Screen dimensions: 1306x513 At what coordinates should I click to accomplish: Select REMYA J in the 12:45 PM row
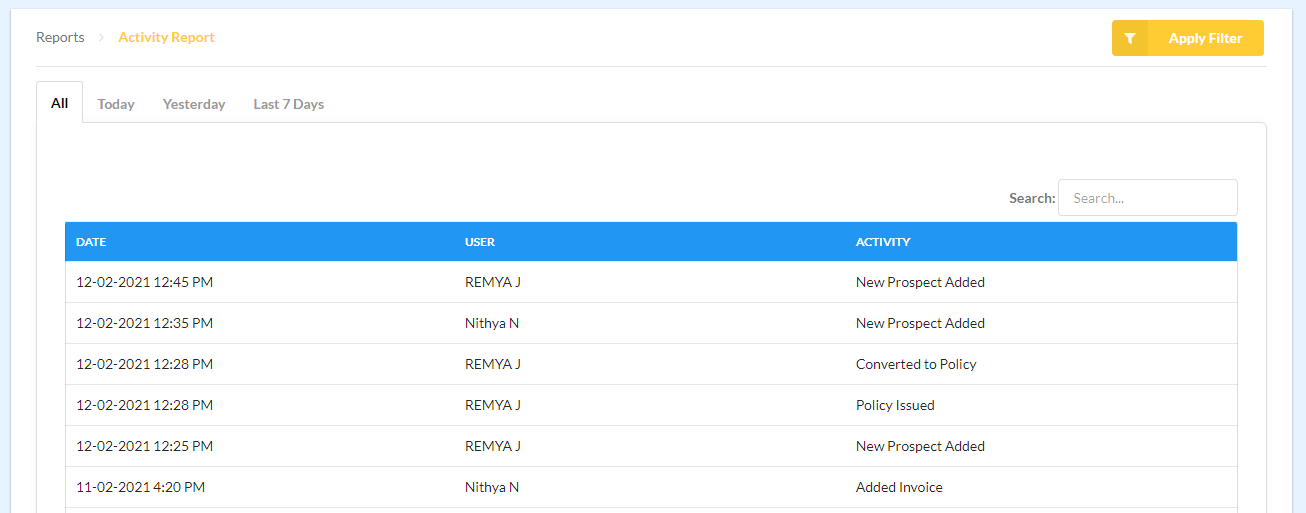[x=493, y=282]
